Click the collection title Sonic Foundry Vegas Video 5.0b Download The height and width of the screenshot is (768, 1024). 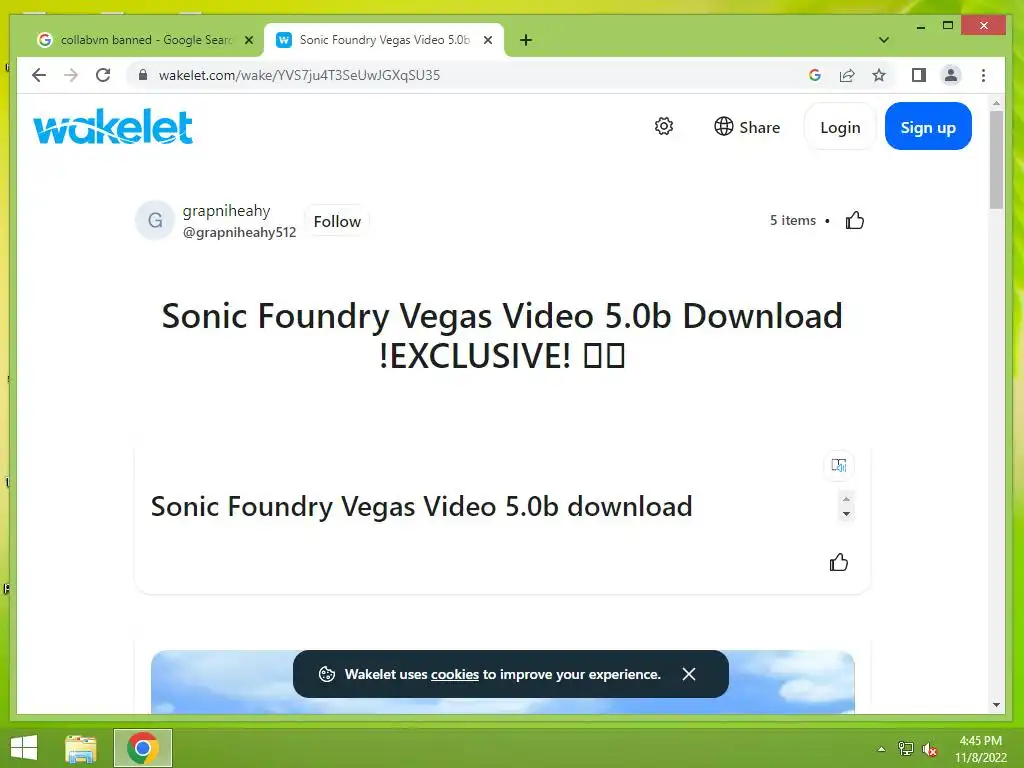pos(502,336)
